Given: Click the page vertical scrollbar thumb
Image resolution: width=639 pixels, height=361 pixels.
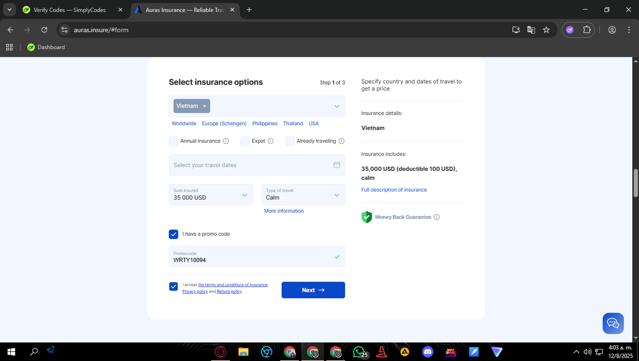Looking at the screenshot, I should [635, 183].
